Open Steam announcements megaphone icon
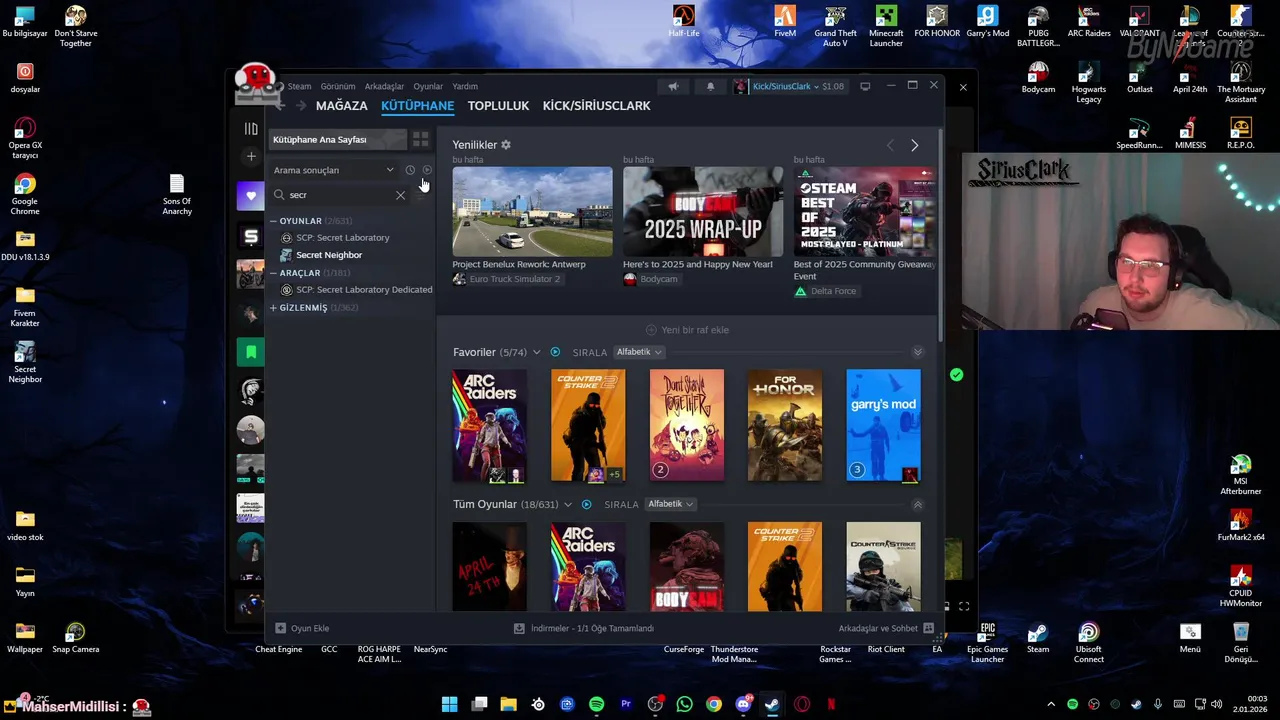Screen dimensions: 1280x720 pyautogui.click(x=673, y=86)
